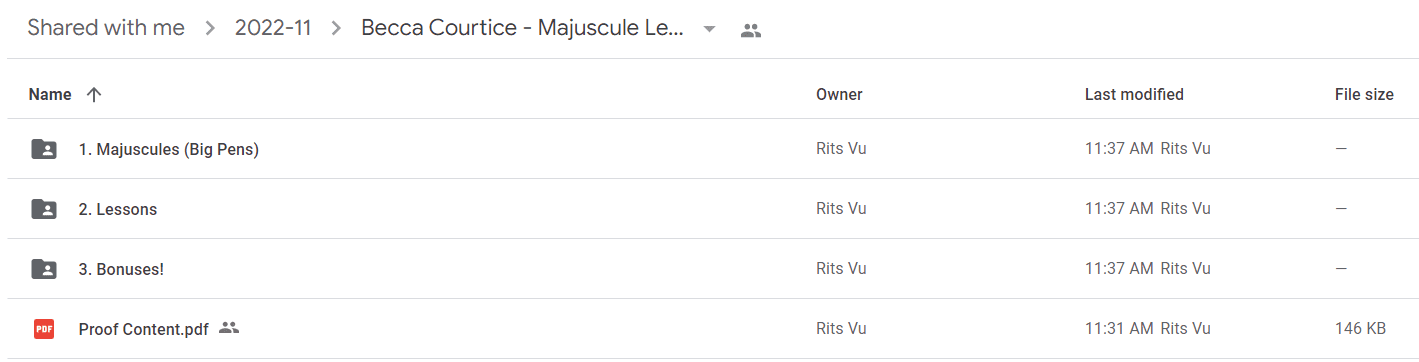Click the chevron after the 2022-11 breadcrumb
Screen dimensions: 1419x362
337,29
